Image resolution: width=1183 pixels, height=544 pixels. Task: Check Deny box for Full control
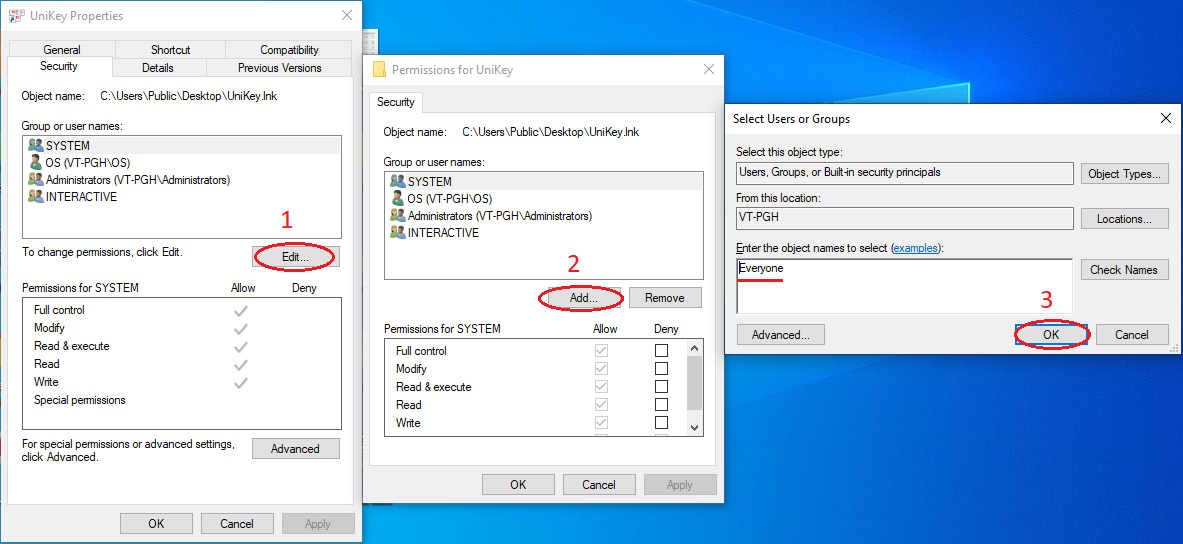point(661,351)
